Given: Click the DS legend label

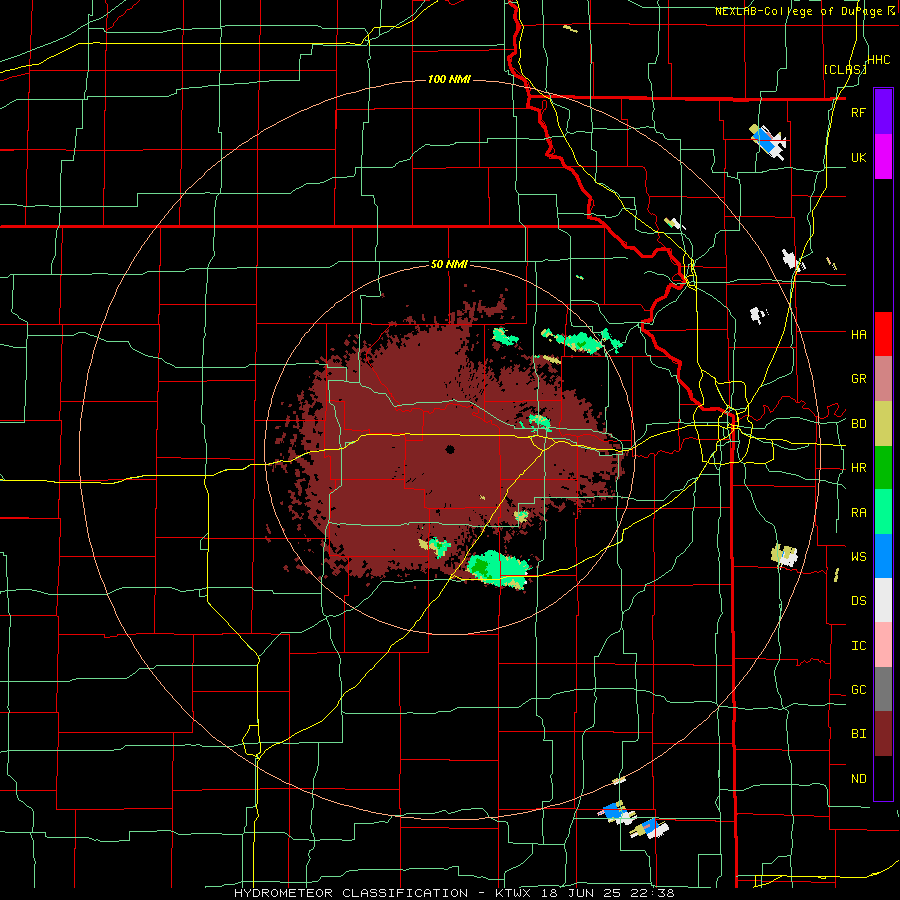Looking at the screenshot, I should point(858,600).
